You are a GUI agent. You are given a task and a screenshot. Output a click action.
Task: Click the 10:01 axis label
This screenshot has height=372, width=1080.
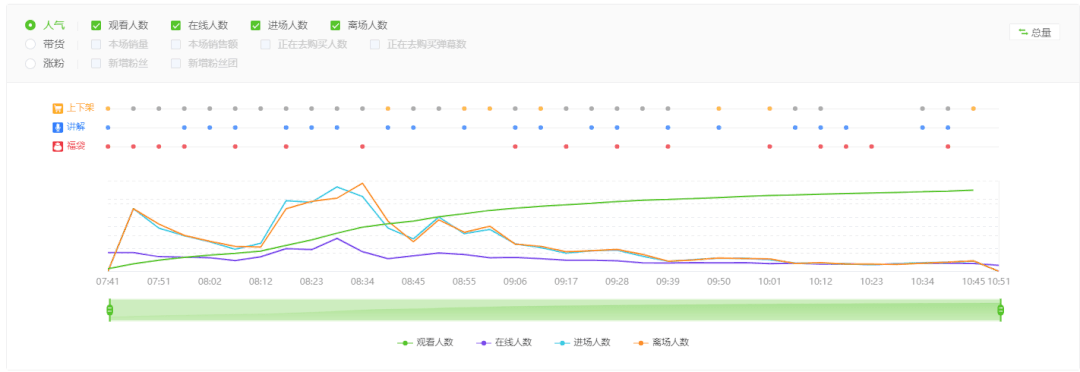coord(769,281)
